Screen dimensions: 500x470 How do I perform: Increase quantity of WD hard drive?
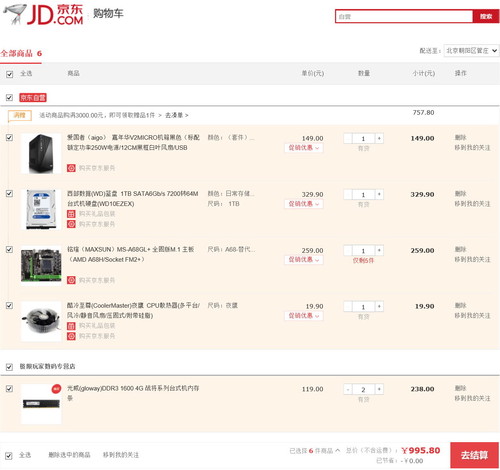pos(379,194)
